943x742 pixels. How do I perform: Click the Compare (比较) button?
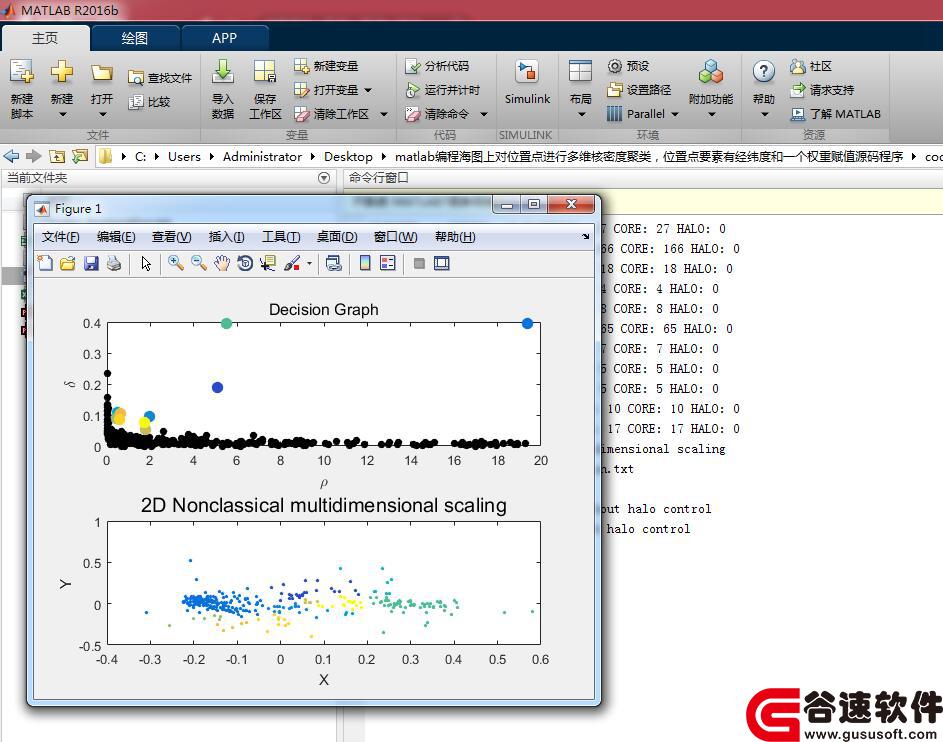tap(150, 102)
